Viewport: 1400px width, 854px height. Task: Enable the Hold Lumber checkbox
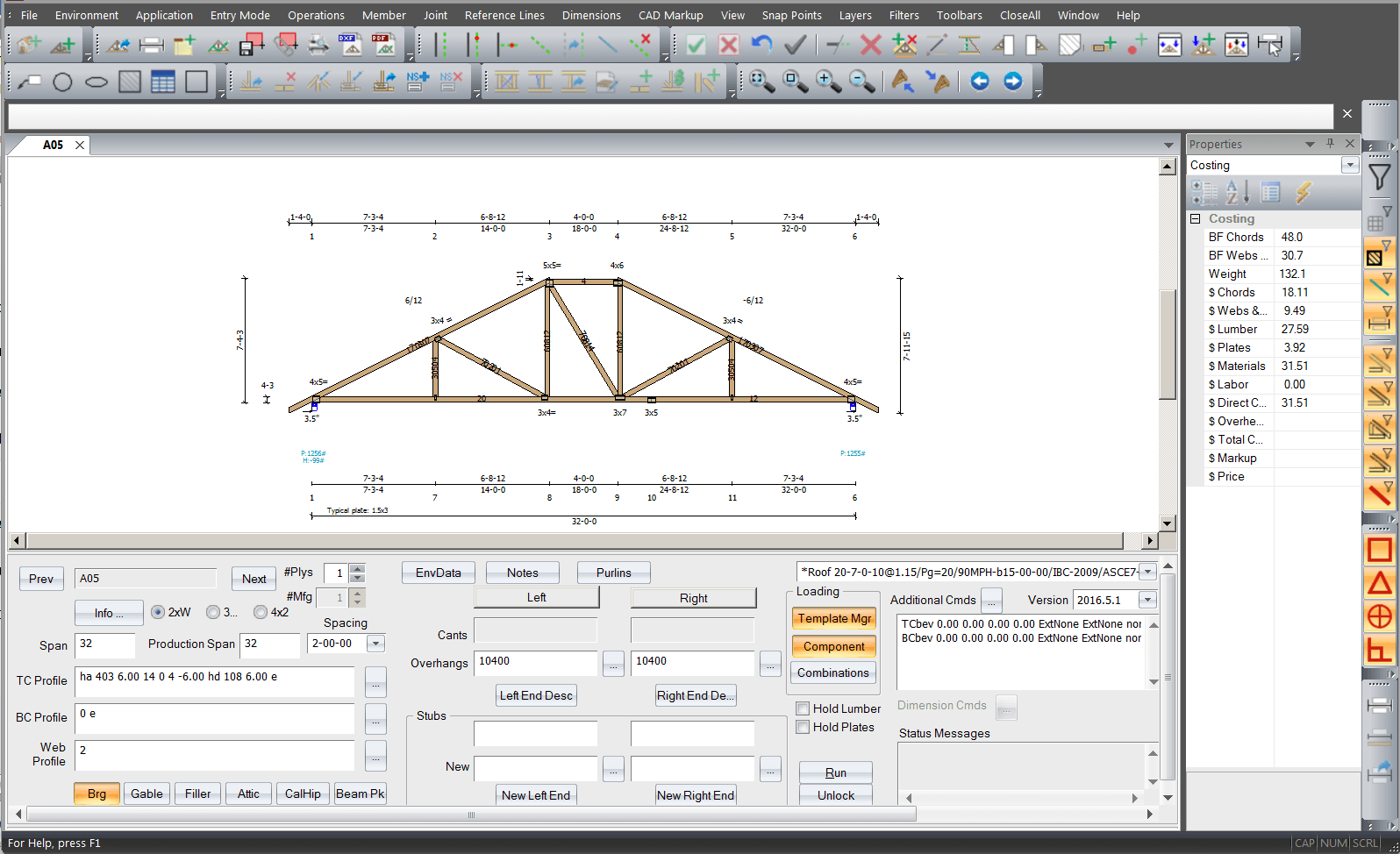[803, 708]
